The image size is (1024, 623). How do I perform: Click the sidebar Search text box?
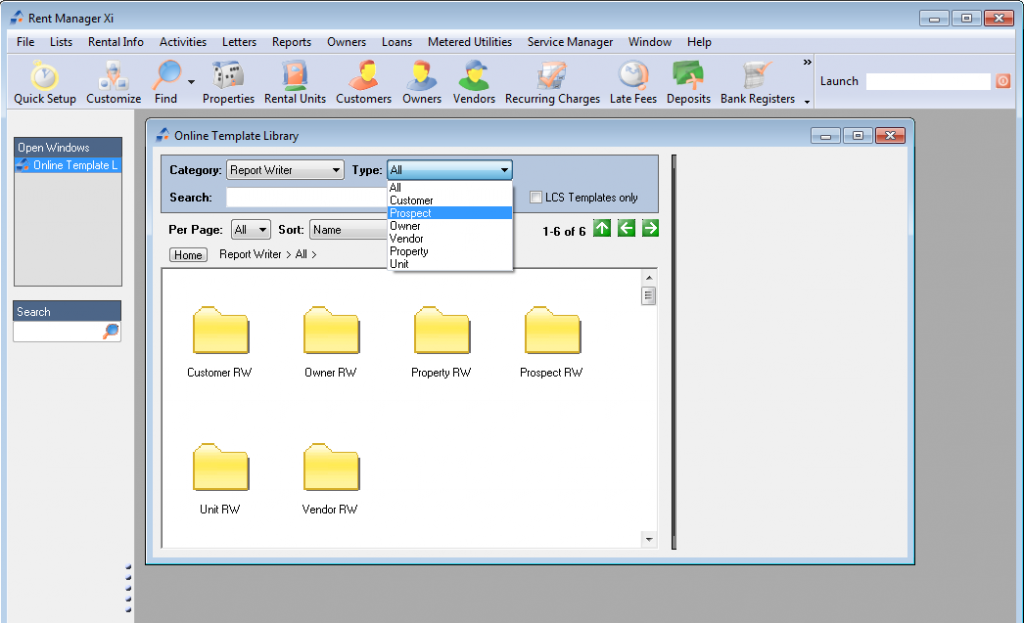tap(59, 331)
